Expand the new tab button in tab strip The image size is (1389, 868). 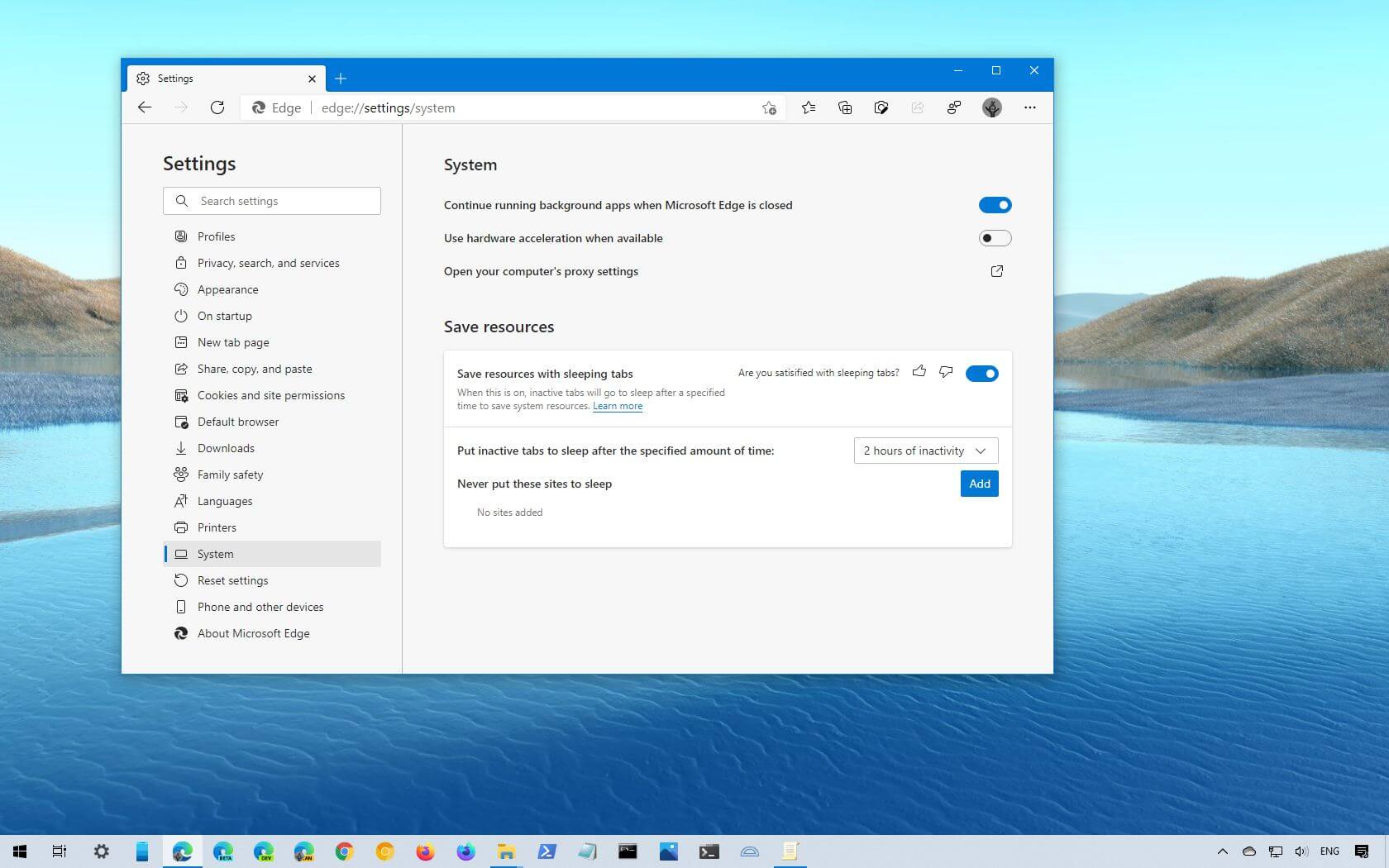pos(341,78)
